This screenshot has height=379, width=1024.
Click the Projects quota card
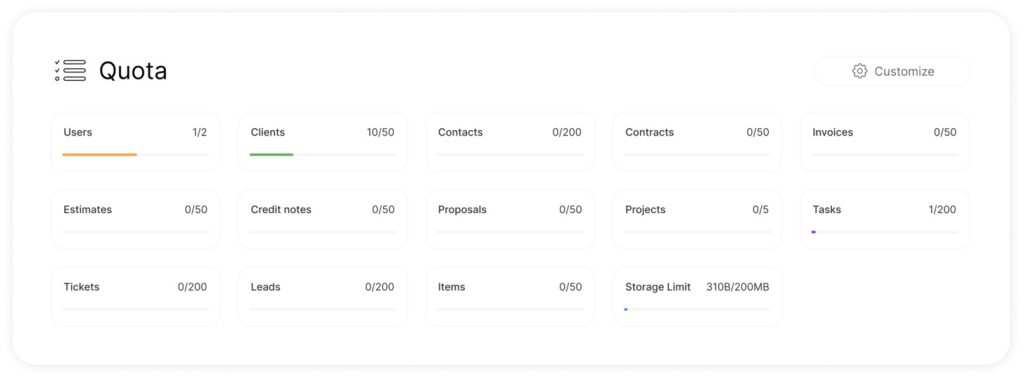(x=697, y=220)
